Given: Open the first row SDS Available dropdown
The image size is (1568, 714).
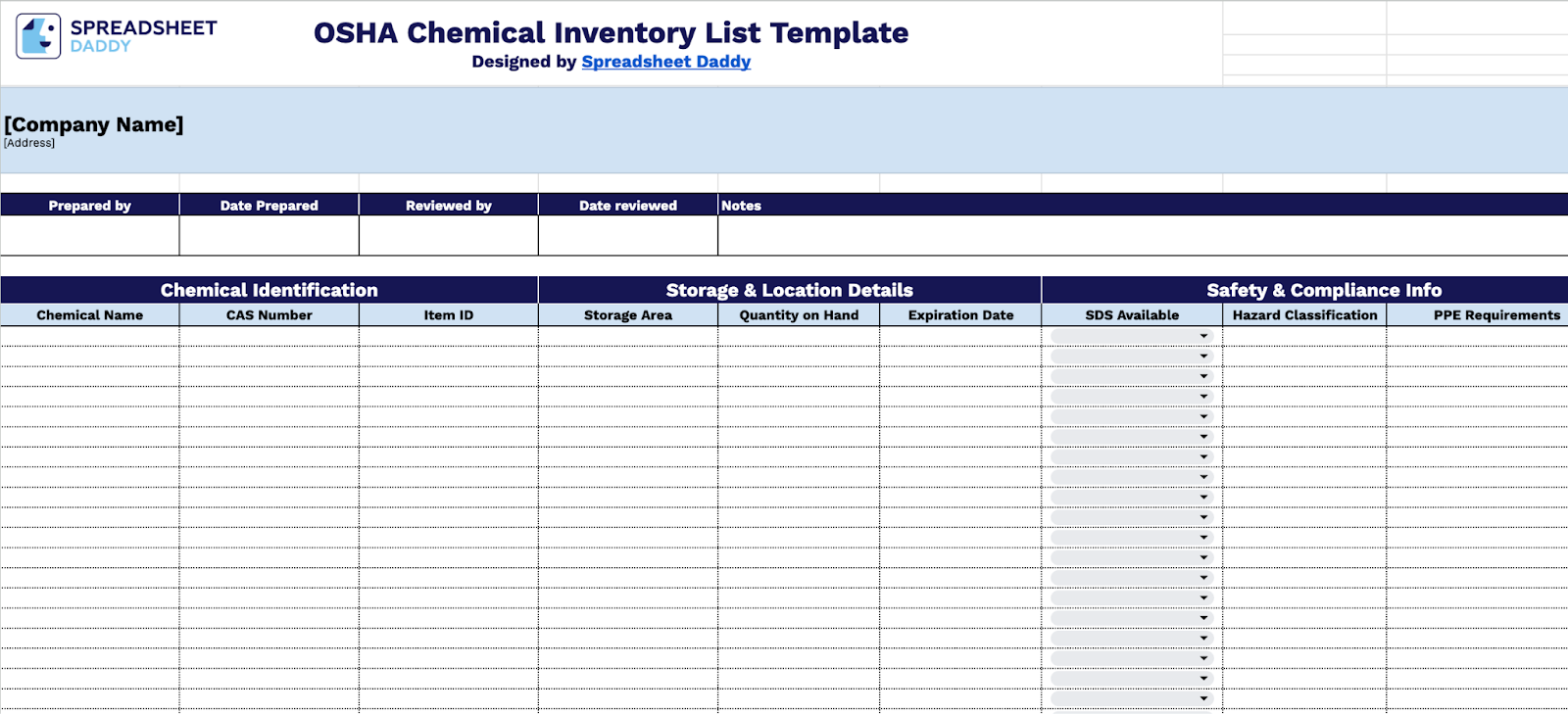Looking at the screenshot, I should 1203,336.
